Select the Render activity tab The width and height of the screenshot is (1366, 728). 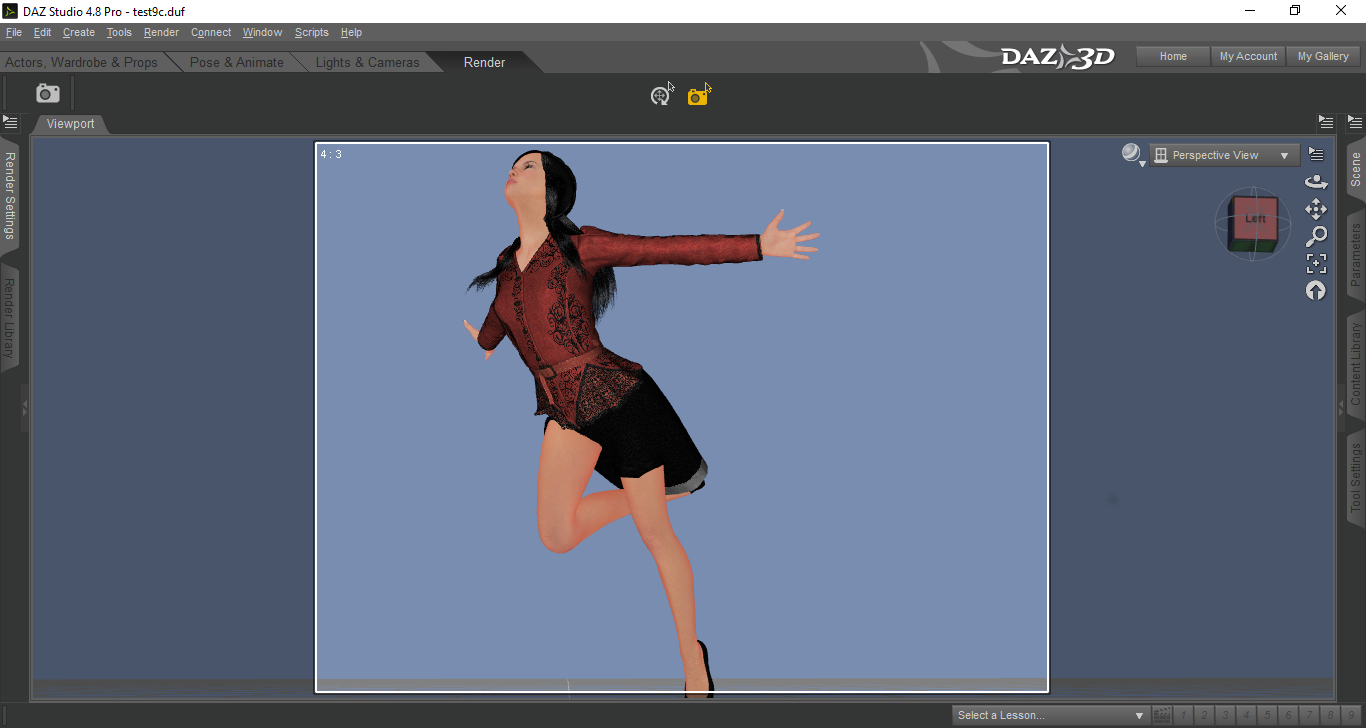[x=484, y=62]
